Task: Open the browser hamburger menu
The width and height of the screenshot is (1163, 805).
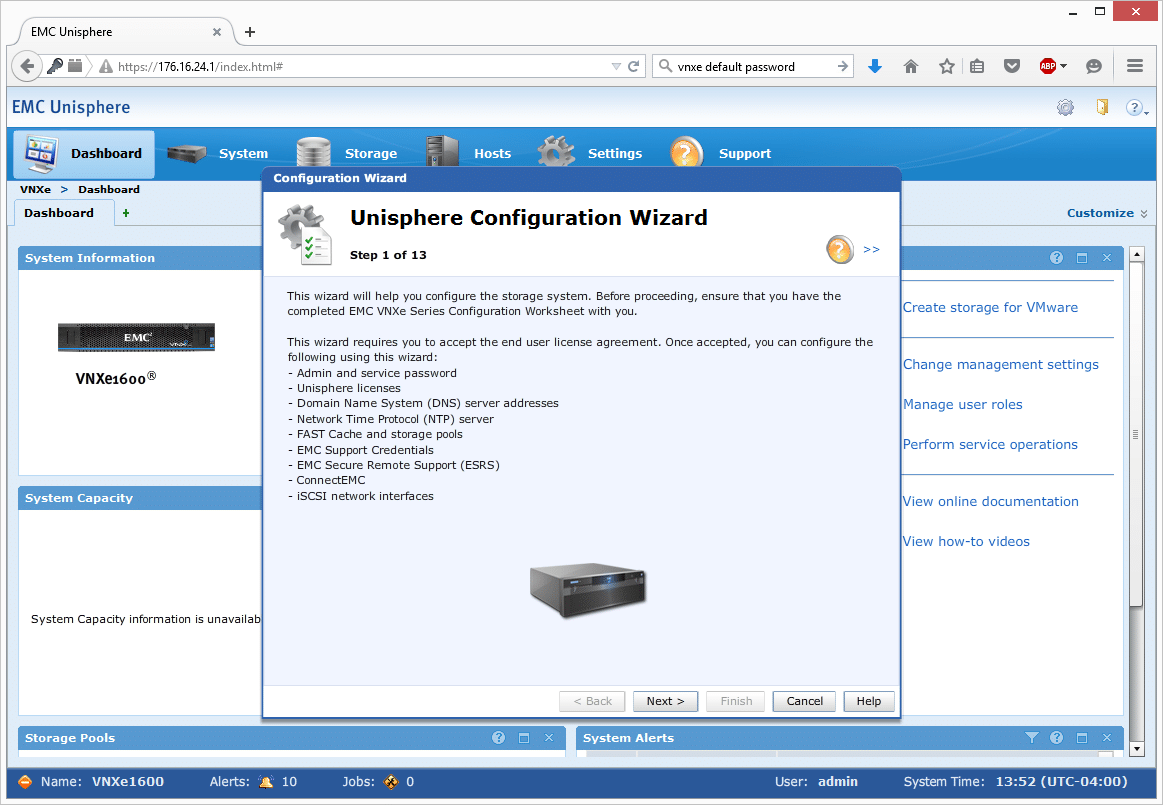Action: (x=1135, y=66)
